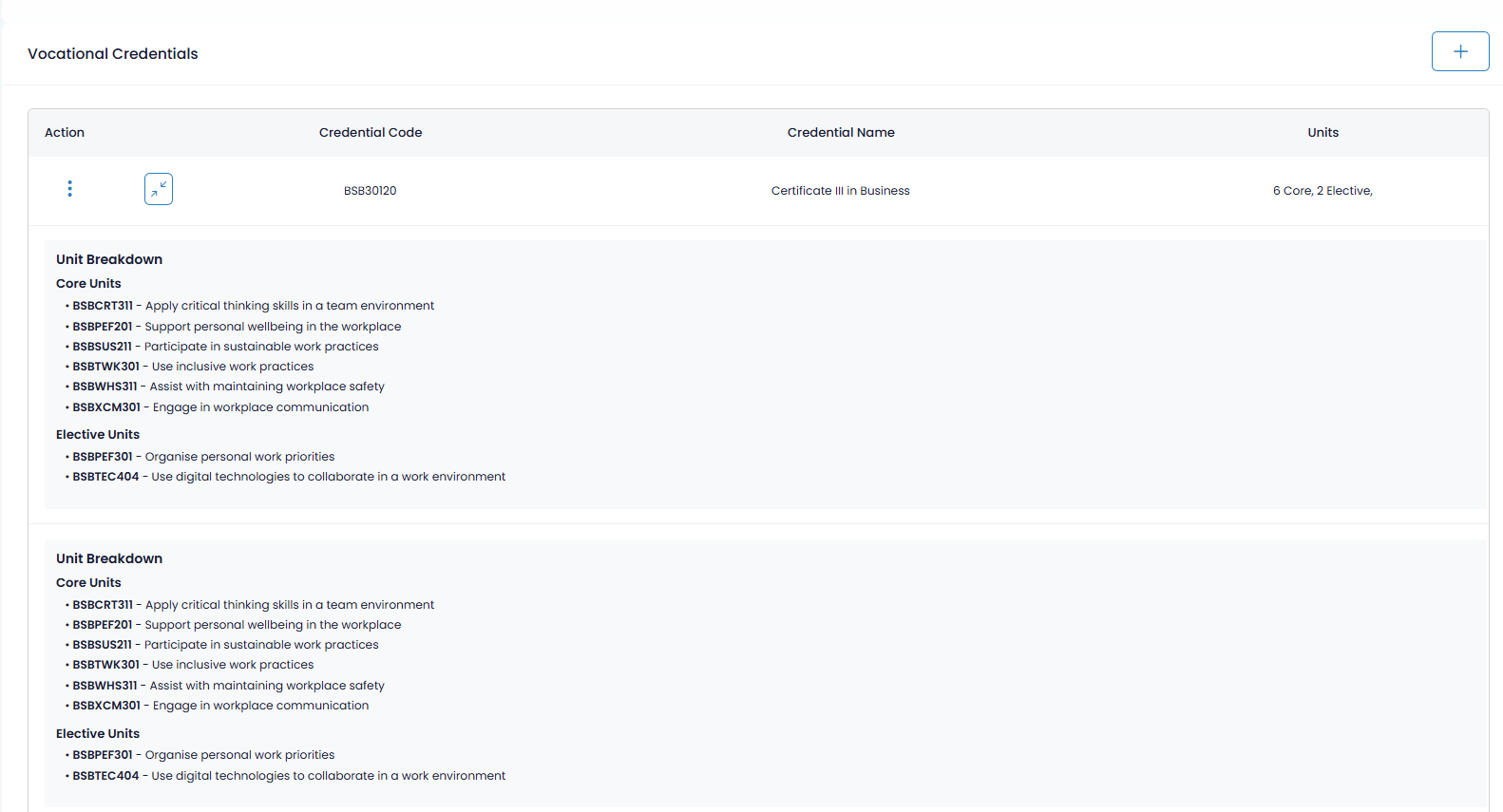Click the Action column header

coord(65,133)
